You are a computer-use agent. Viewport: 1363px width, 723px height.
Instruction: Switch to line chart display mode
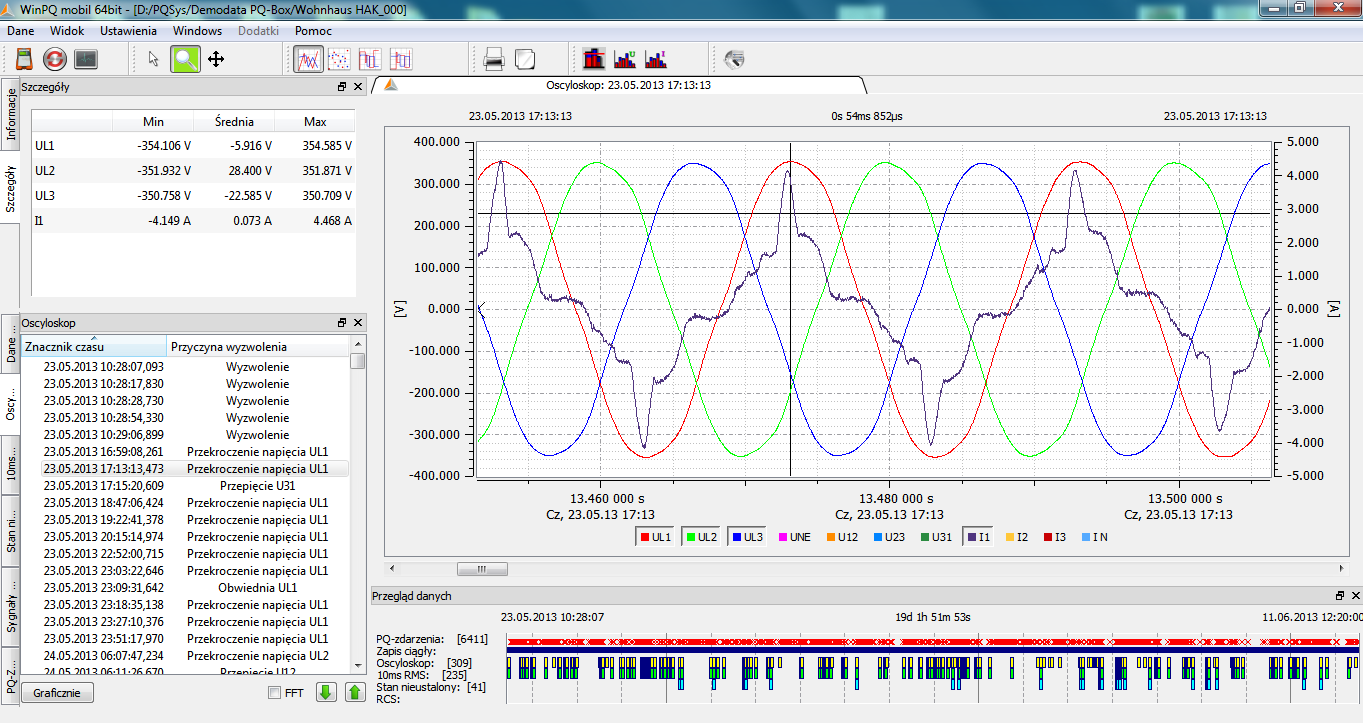coord(309,60)
